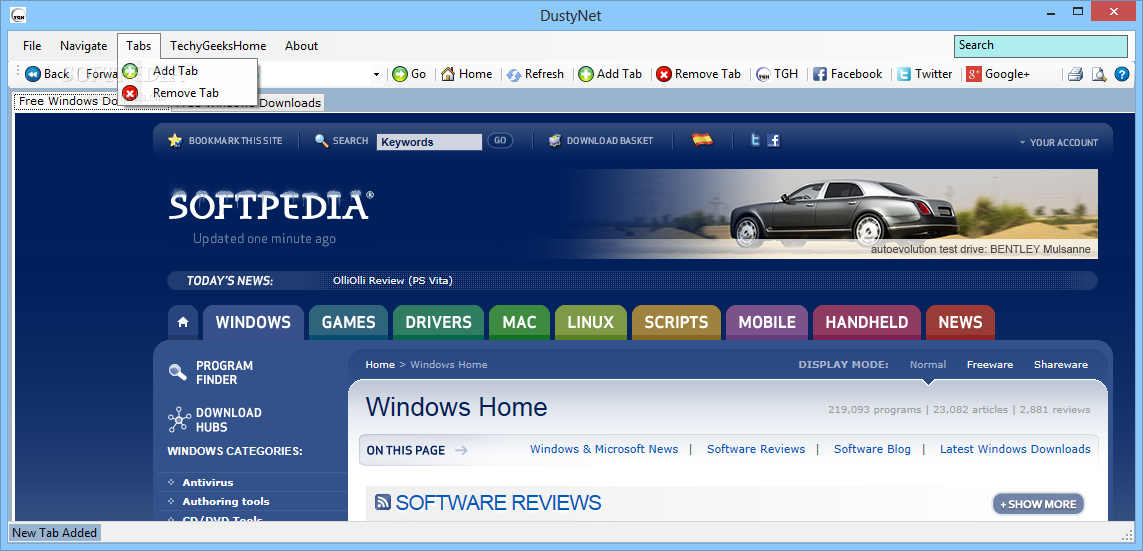1143x551 pixels.
Task: Click the Bookmark This Site star
Action: (x=175, y=141)
